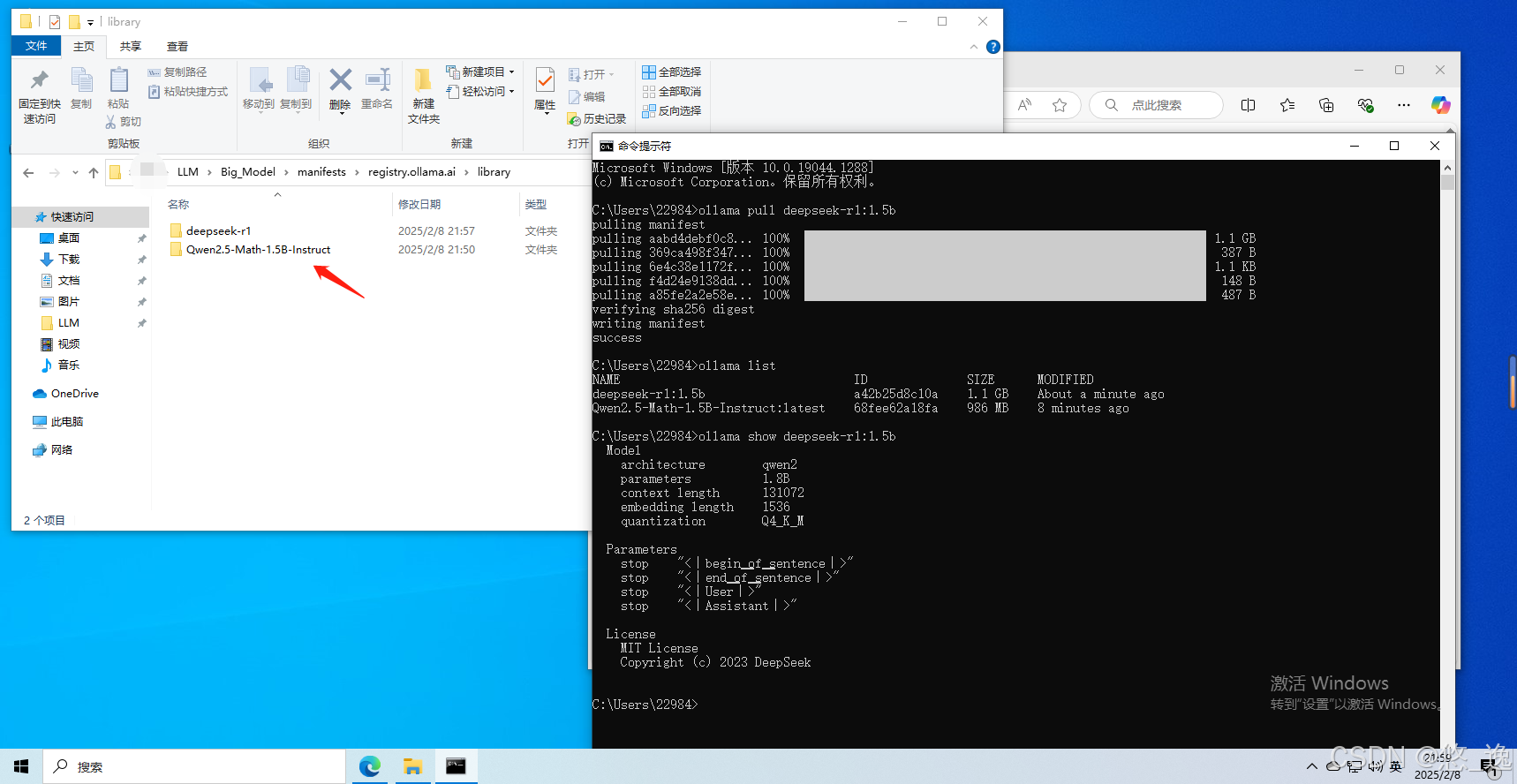The width and height of the screenshot is (1517, 784).
Task: Sort by the Name column header
Action: (178, 205)
